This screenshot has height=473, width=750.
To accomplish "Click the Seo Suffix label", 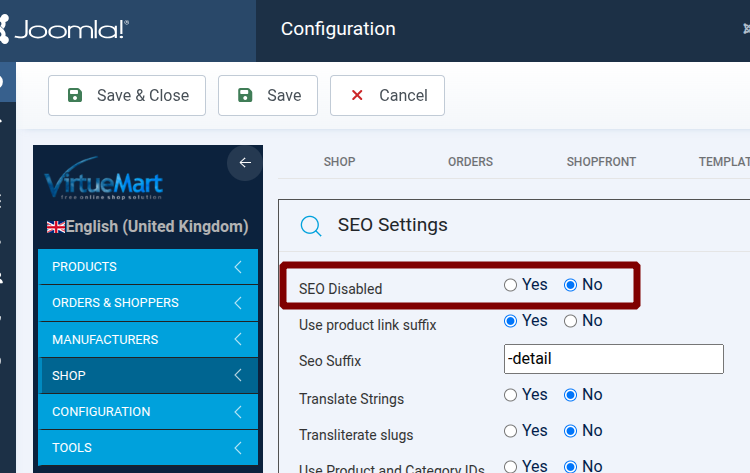I will click(330, 361).
